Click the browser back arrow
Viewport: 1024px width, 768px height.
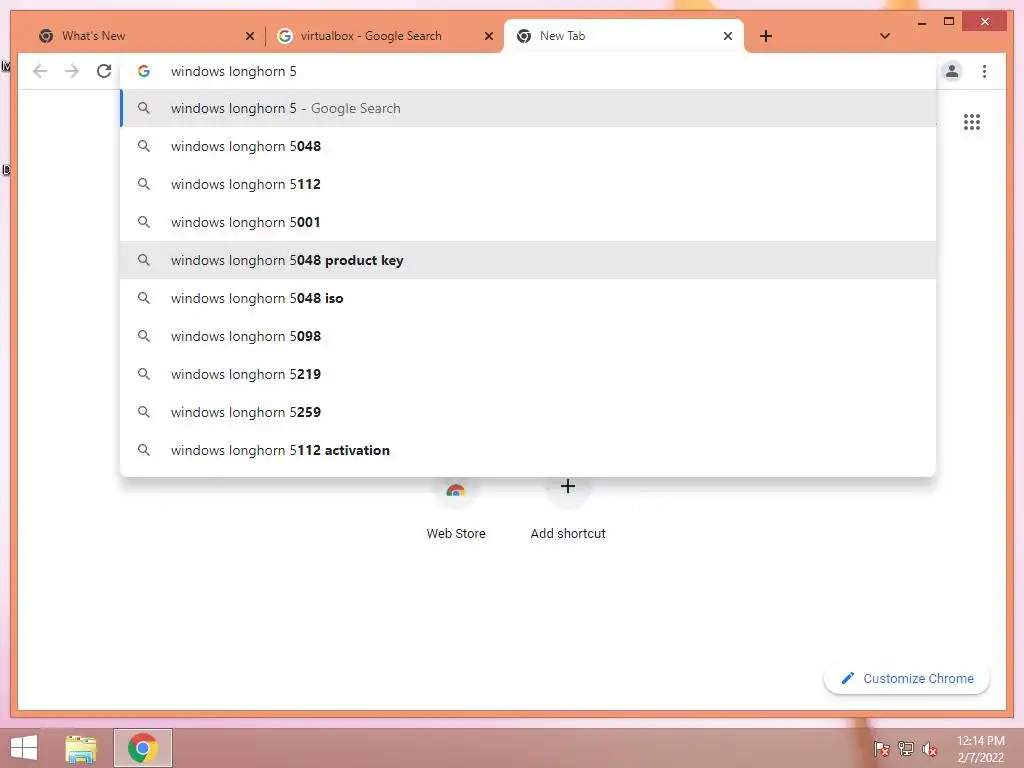click(x=40, y=71)
